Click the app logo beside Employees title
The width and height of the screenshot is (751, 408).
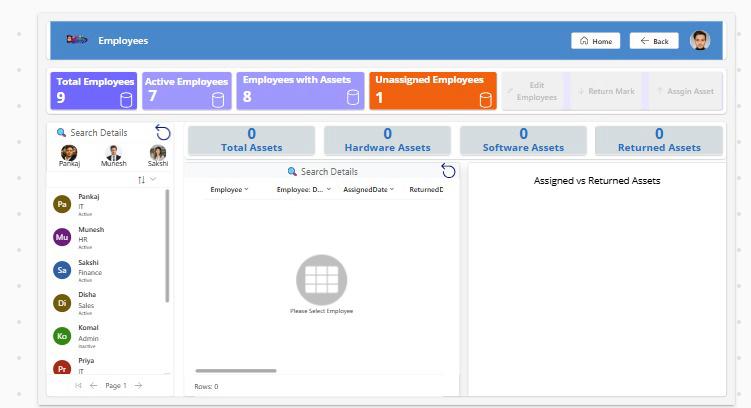click(77, 40)
